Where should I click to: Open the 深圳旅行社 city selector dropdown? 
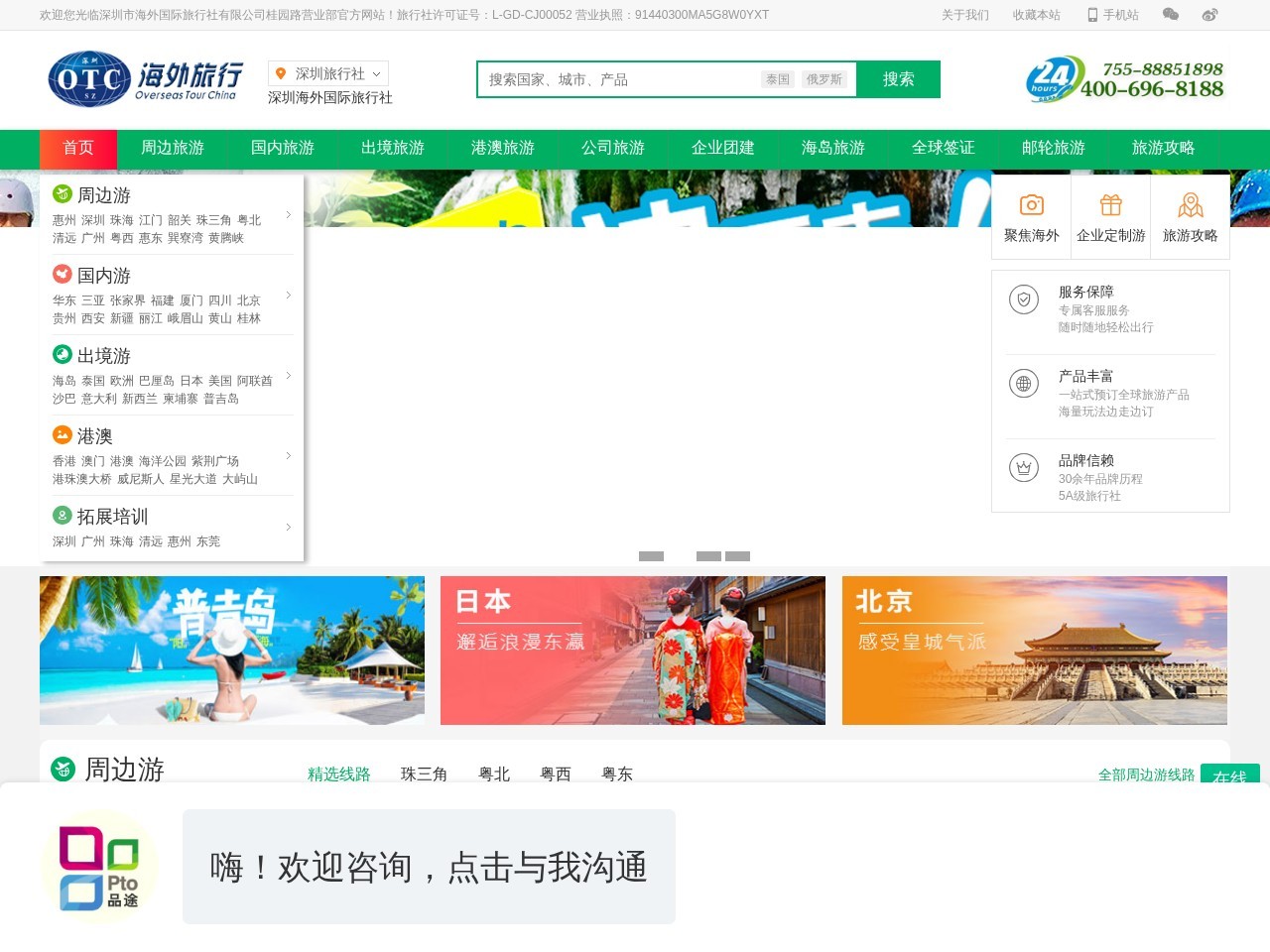(x=327, y=72)
